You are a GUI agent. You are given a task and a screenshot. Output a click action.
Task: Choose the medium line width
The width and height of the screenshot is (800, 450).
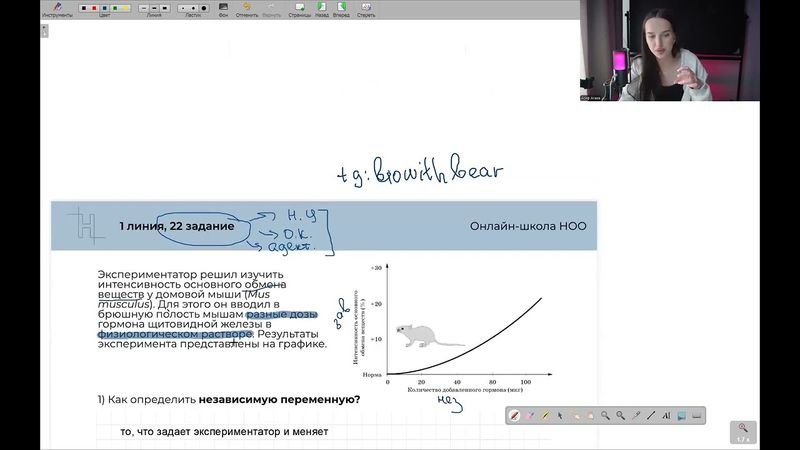tap(154, 8)
